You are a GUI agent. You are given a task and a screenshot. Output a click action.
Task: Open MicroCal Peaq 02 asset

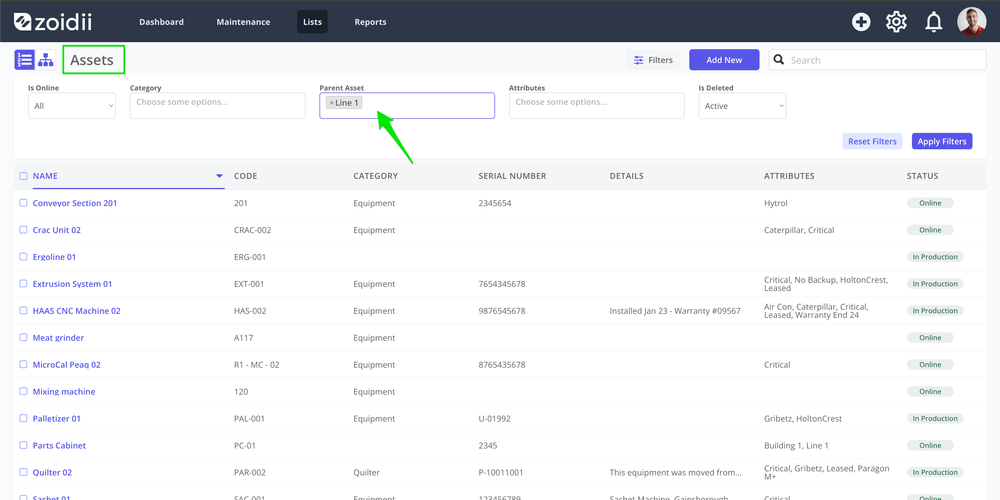coord(66,365)
